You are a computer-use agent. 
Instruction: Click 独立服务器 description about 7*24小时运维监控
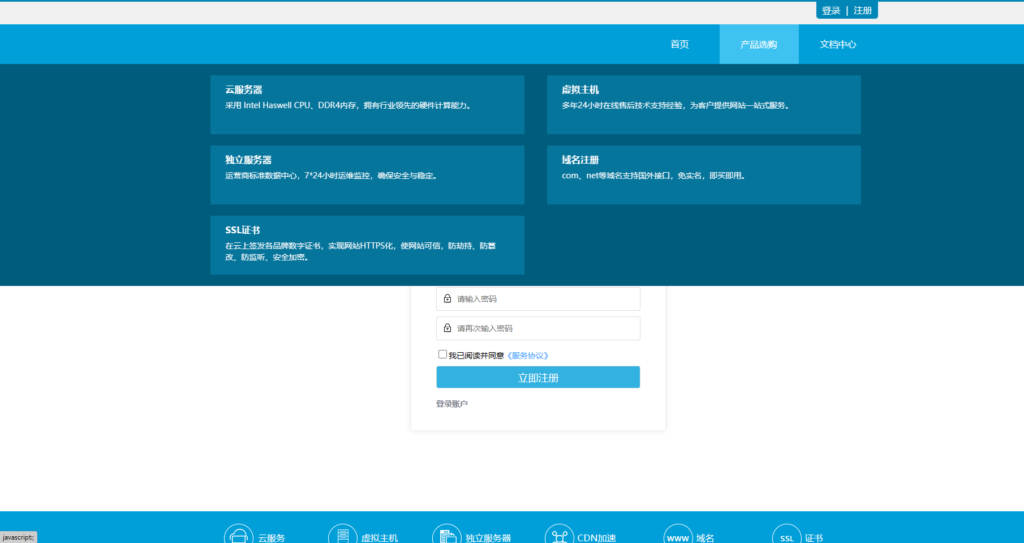click(331, 176)
